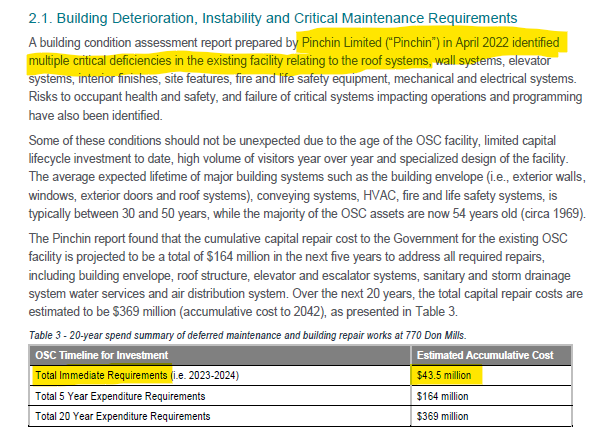Viewport: 603px width, 445px height.
Task: Click the line mentioning "$369 million (accumulative cost to 2042)"
Action: (243, 312)
